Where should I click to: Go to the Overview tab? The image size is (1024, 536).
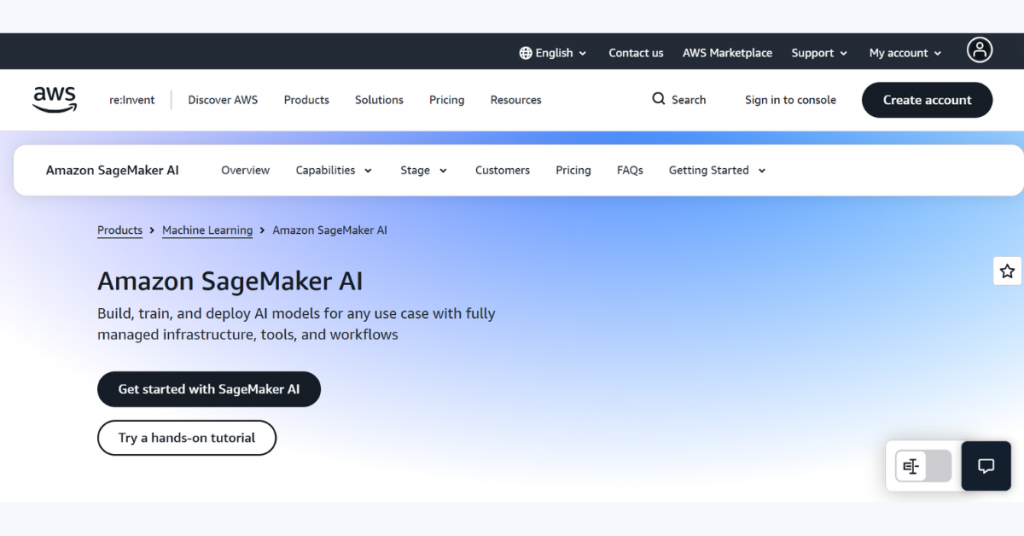[245, 170]
